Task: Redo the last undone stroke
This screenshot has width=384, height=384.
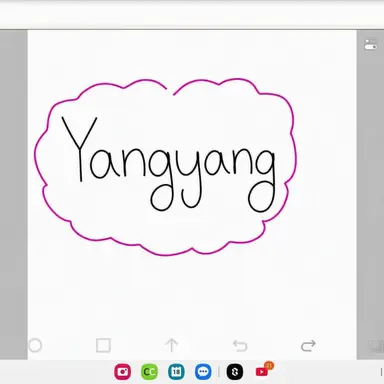Action: [308, 346]
